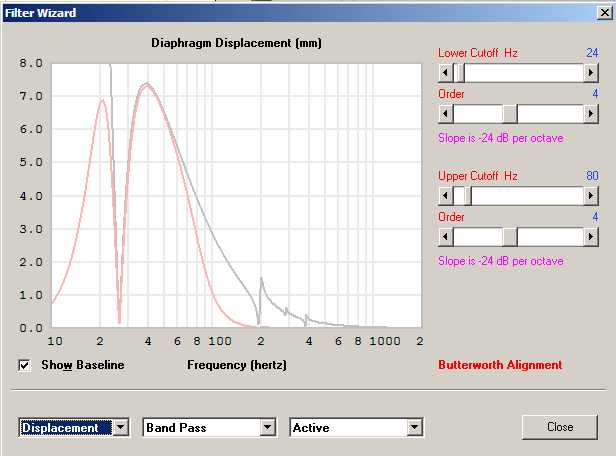Screen dimensions: 616x456
Task: Click right arrow of lower Order slider
Action: point(590,114)
